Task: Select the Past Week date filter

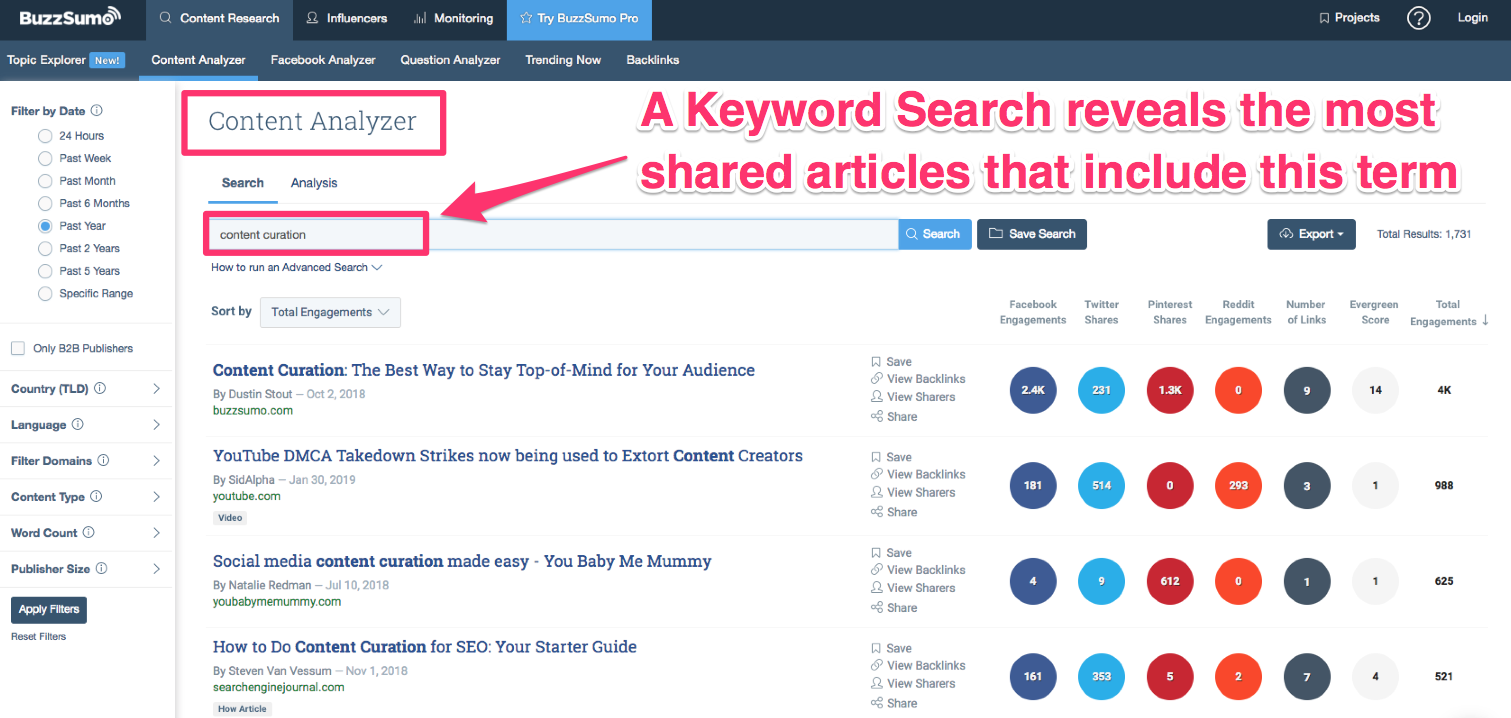Action: (x=45, y=158)
